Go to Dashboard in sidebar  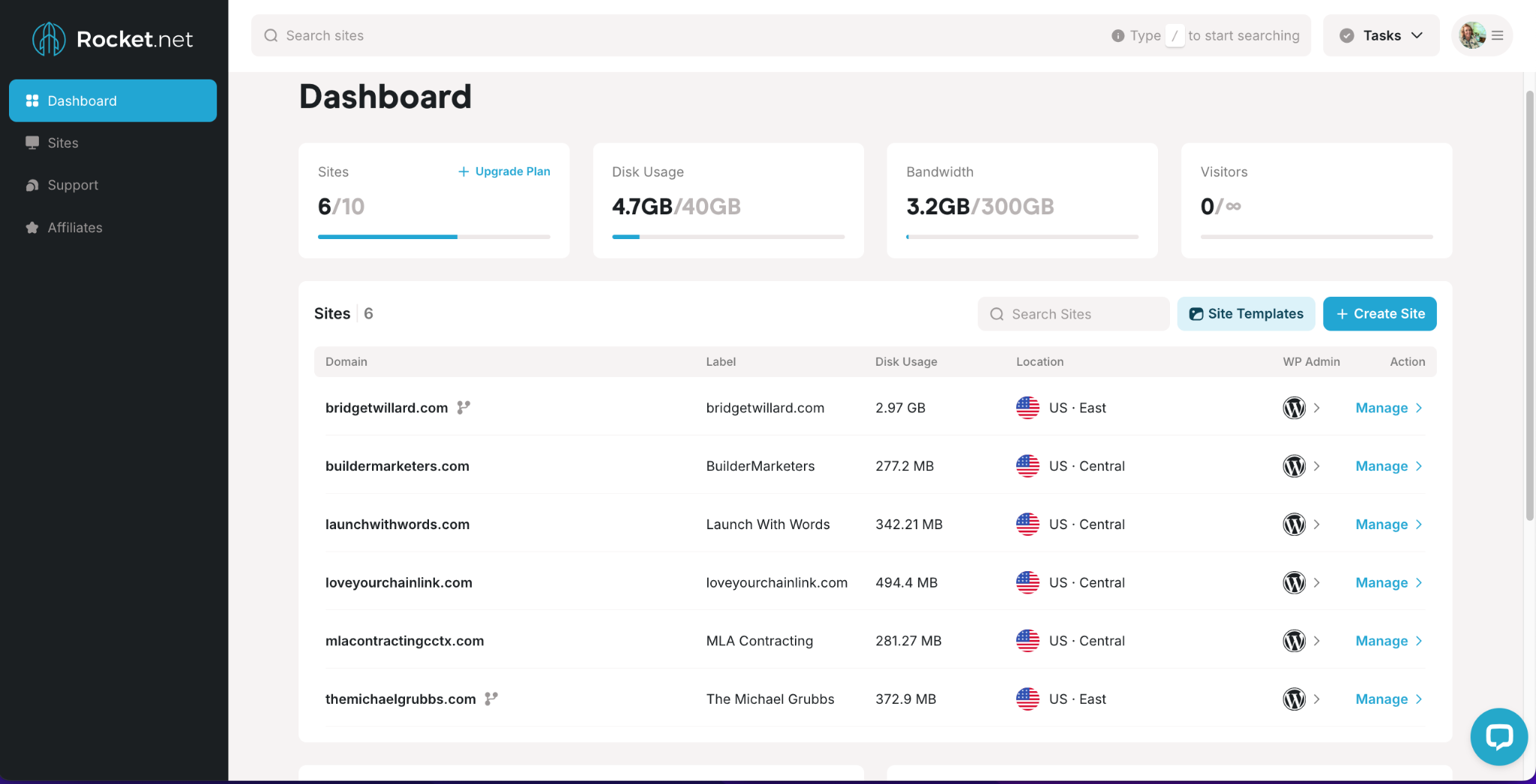click(x=112, y=100)
